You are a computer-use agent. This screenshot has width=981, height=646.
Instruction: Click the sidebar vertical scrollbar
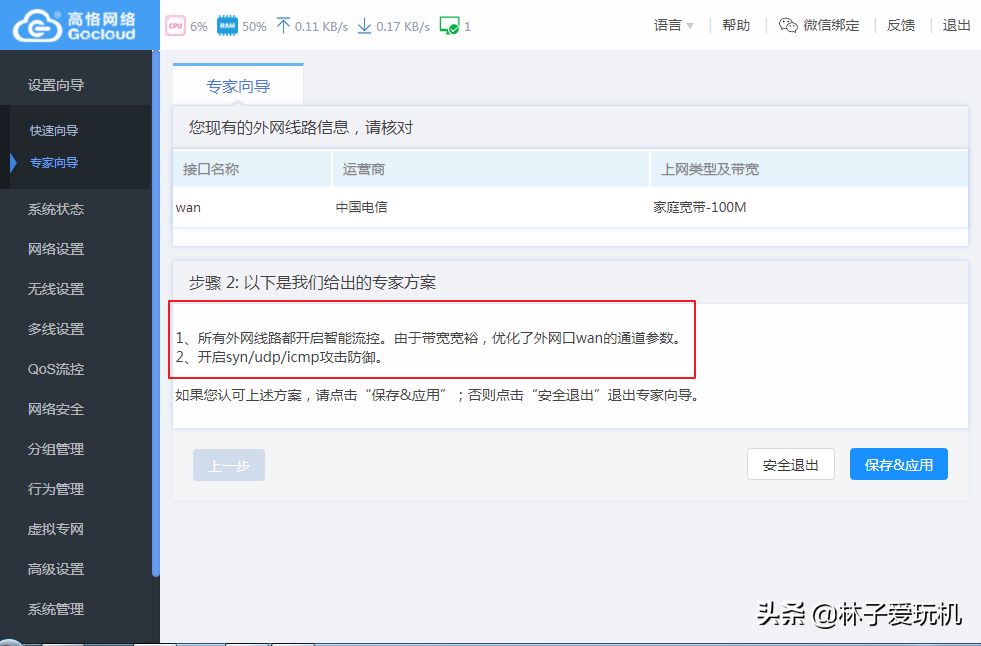tap(156, 314)
